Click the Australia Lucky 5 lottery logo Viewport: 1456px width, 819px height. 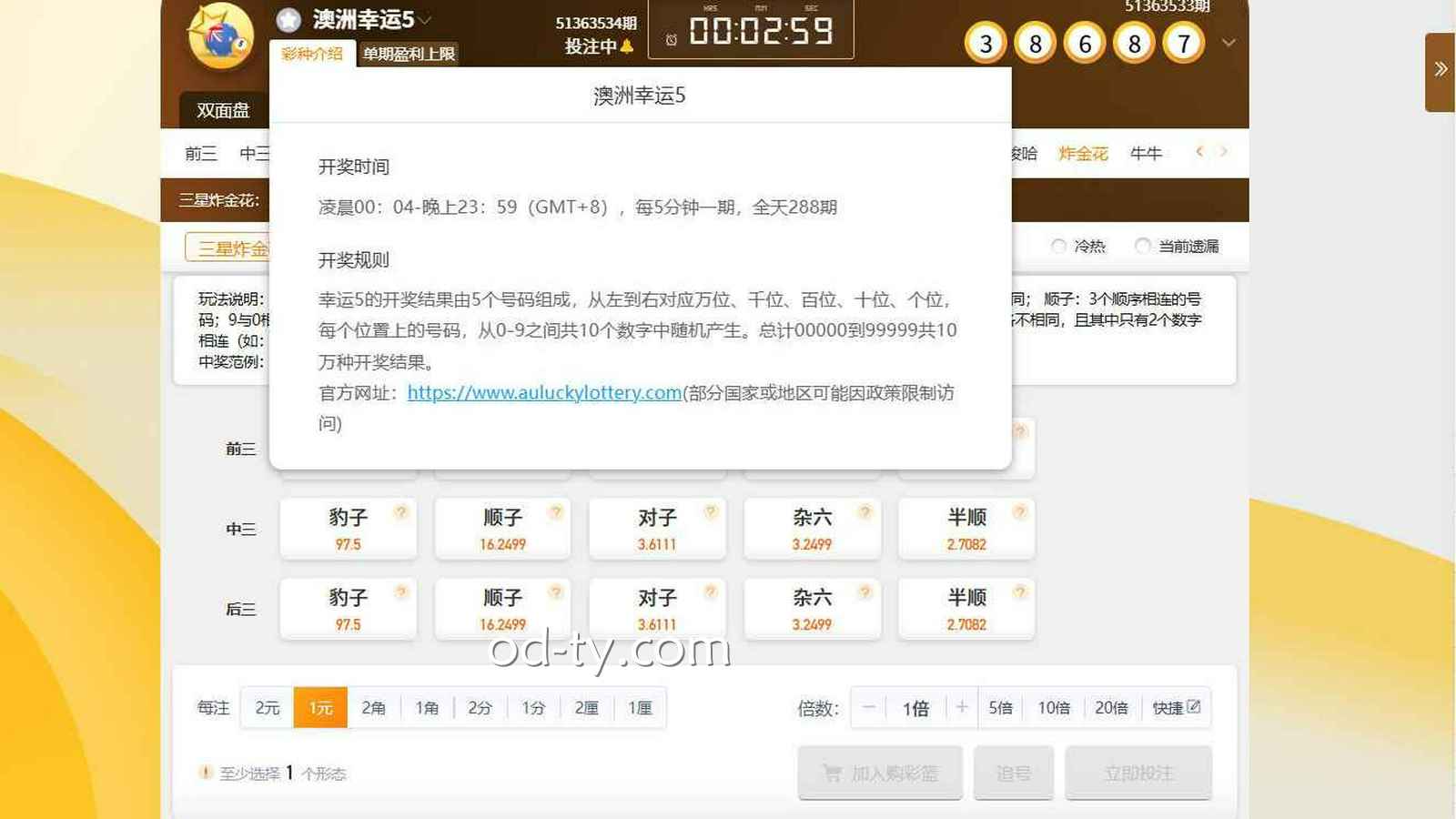[x=220, y=37]
